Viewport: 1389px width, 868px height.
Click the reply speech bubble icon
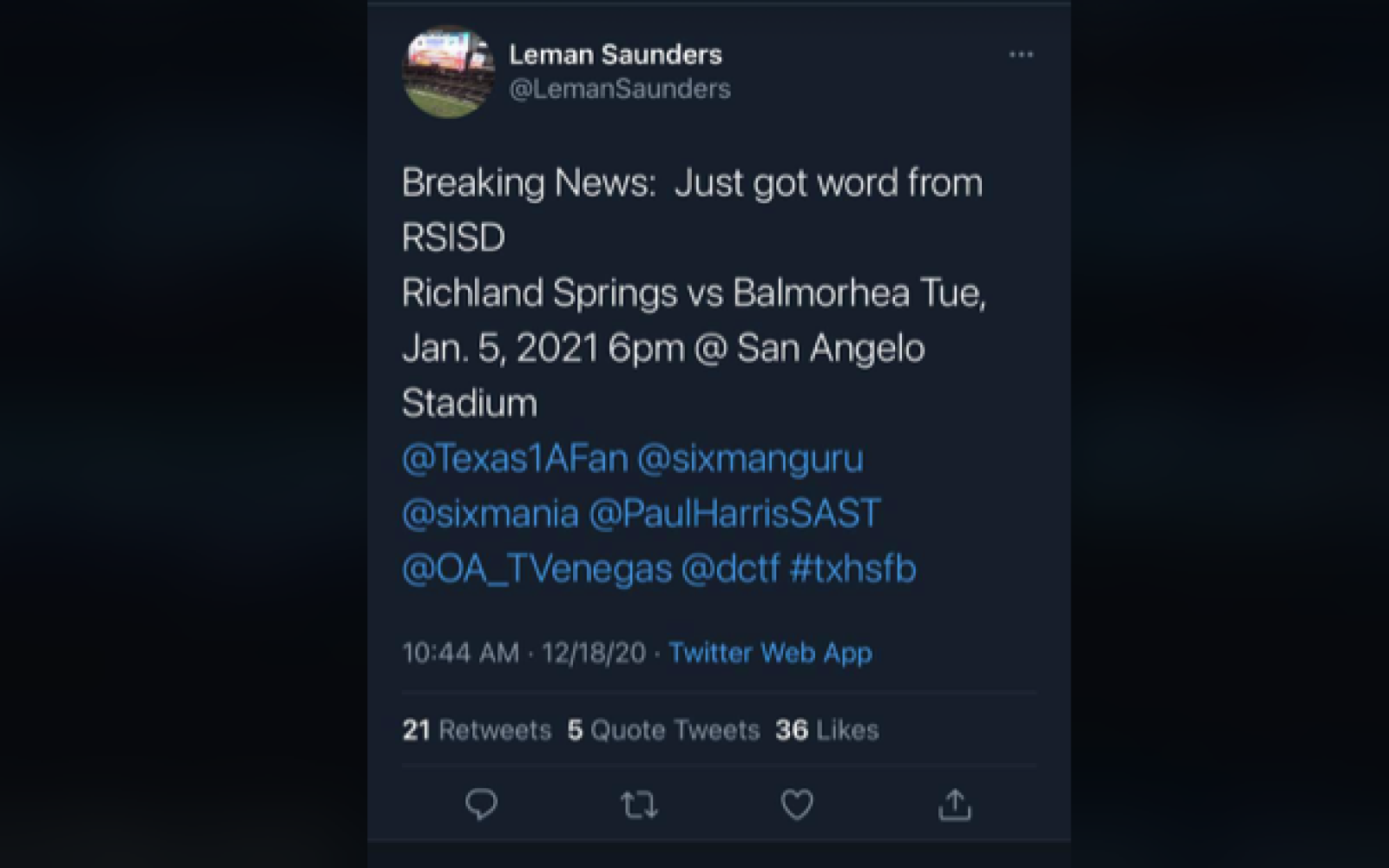point(480,805)
